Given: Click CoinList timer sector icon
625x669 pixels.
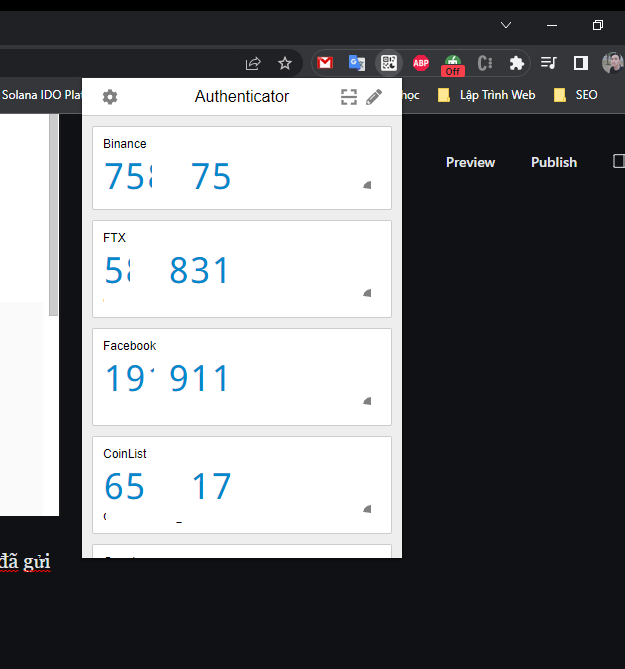Looking at the screenshot, I should [367, 509].
